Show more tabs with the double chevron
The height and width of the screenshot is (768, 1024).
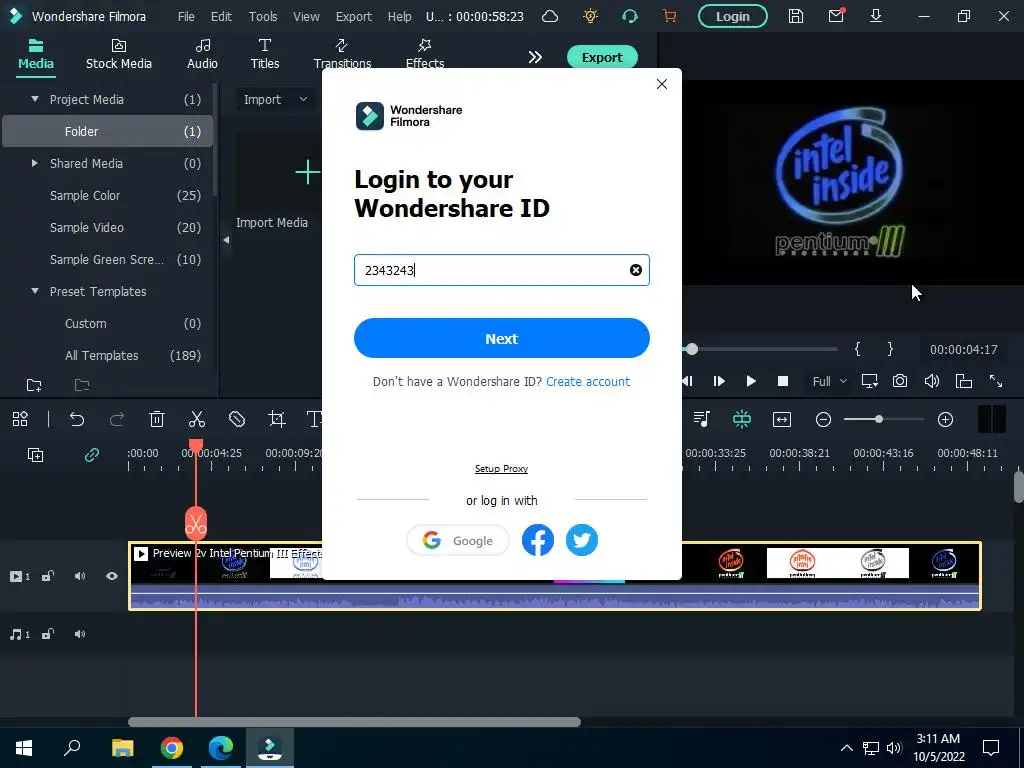(535, 57)
